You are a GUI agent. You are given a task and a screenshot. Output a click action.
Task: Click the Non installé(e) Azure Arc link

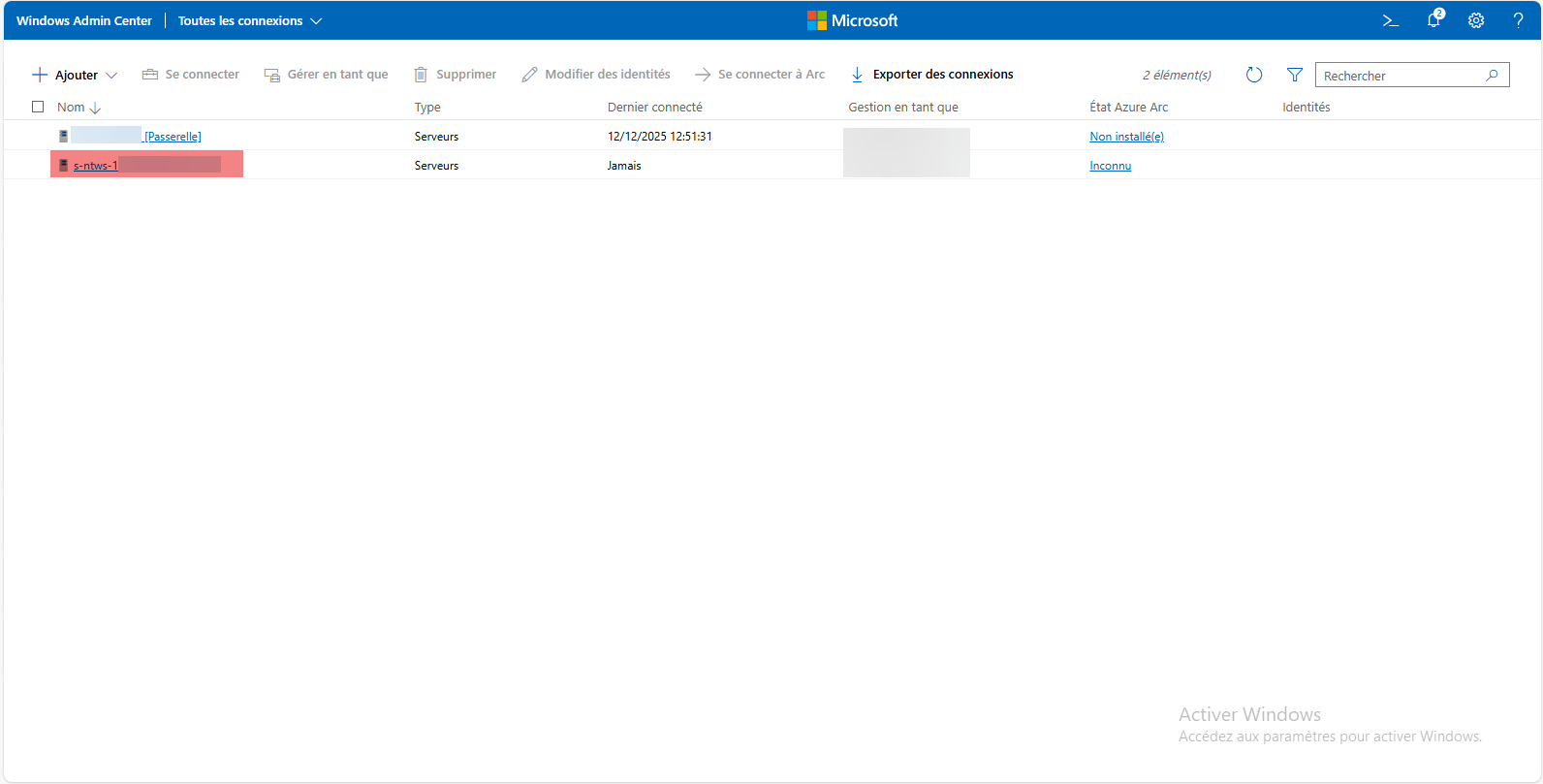click(1126, 137)
